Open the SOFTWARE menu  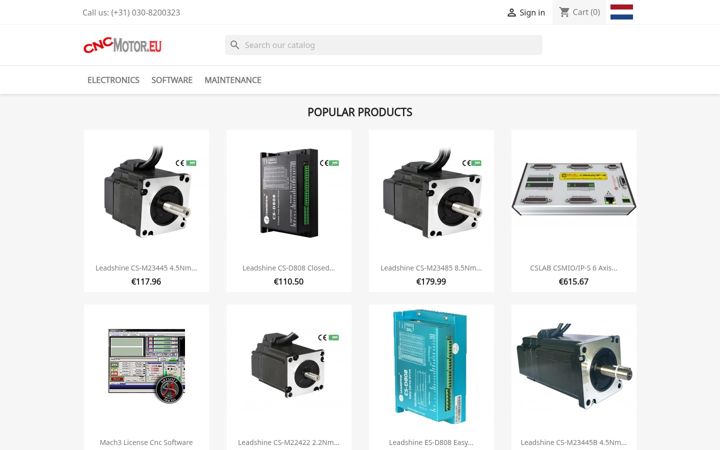click(172, 80)
